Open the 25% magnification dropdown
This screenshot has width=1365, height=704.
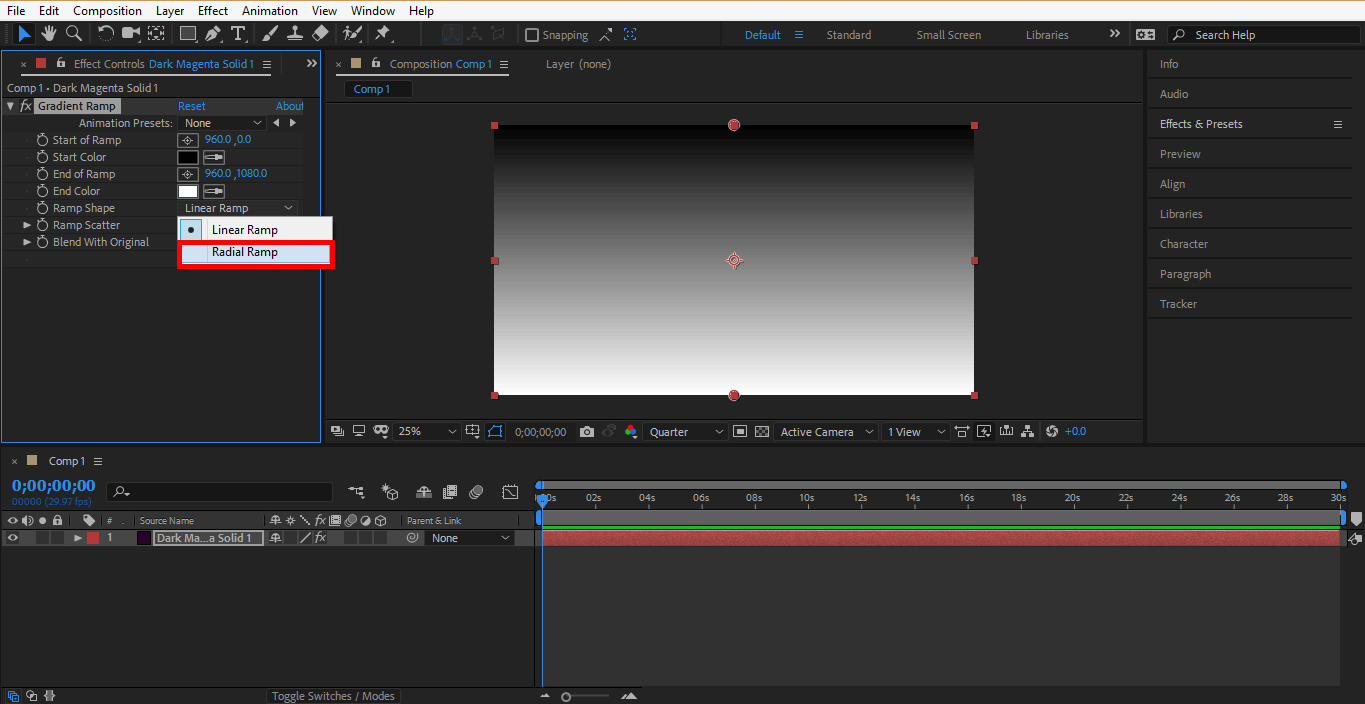pyautogui.click(x=427, y=432)
